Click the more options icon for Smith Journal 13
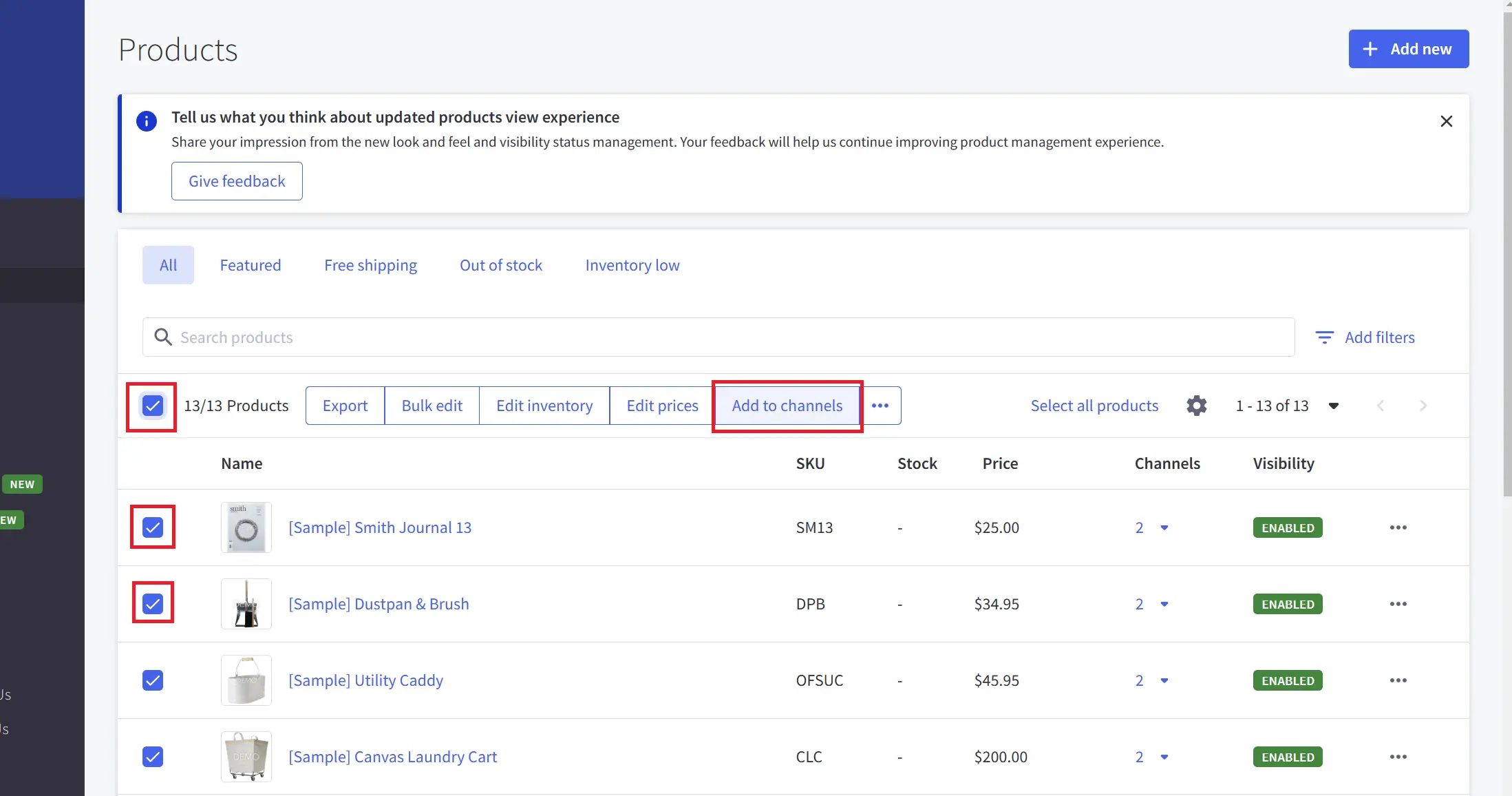This screenshot has height=796, width=1512. (x=1398, y=527)
